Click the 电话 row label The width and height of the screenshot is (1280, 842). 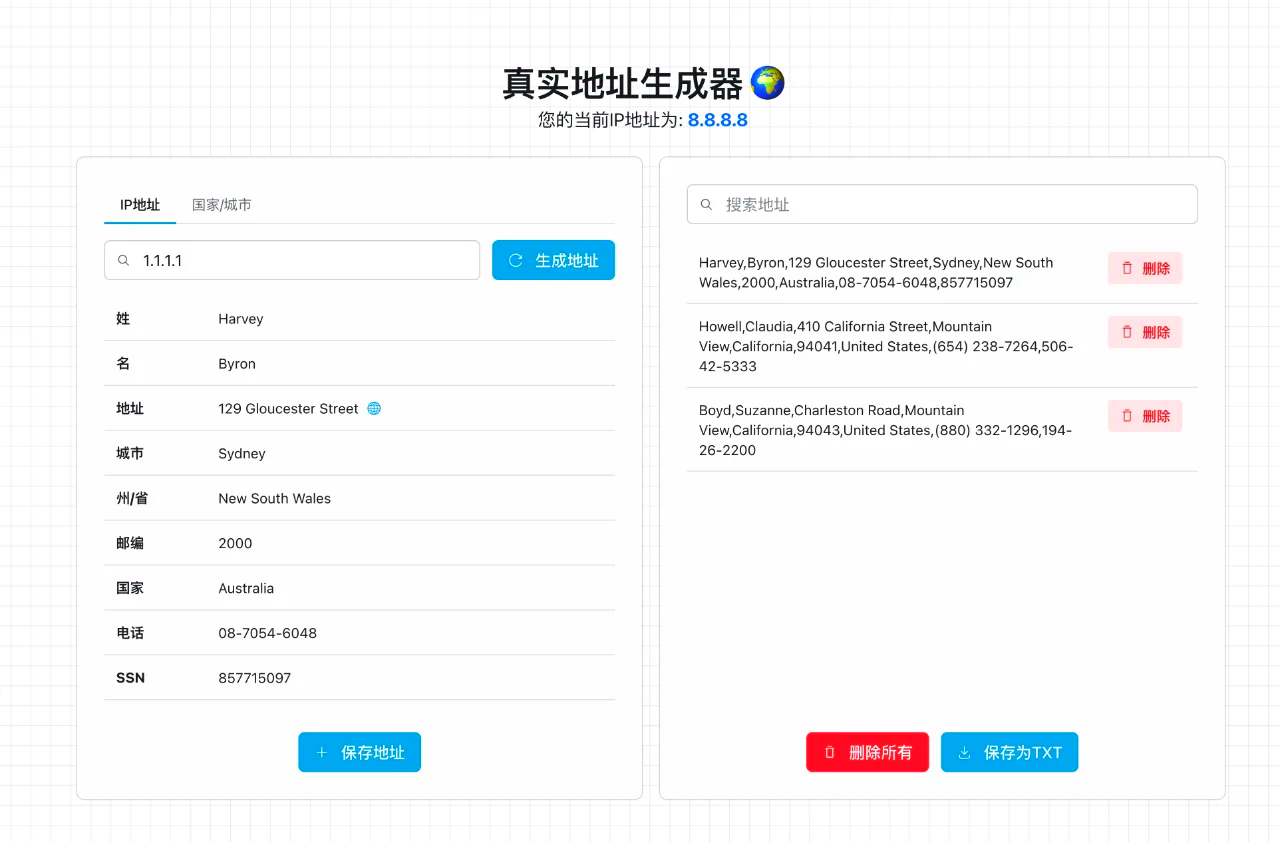coord(130,633)
